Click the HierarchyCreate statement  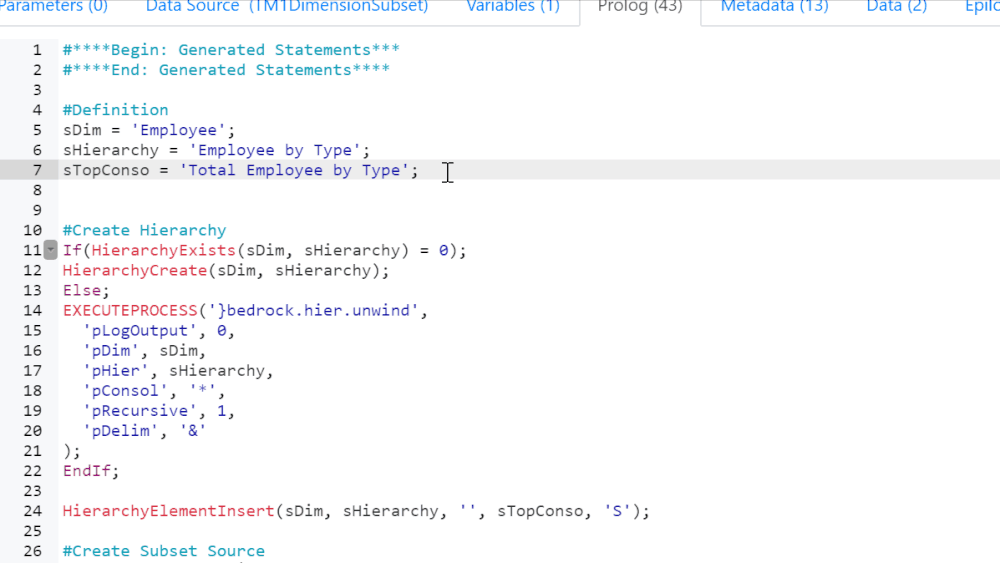[130, 270]
